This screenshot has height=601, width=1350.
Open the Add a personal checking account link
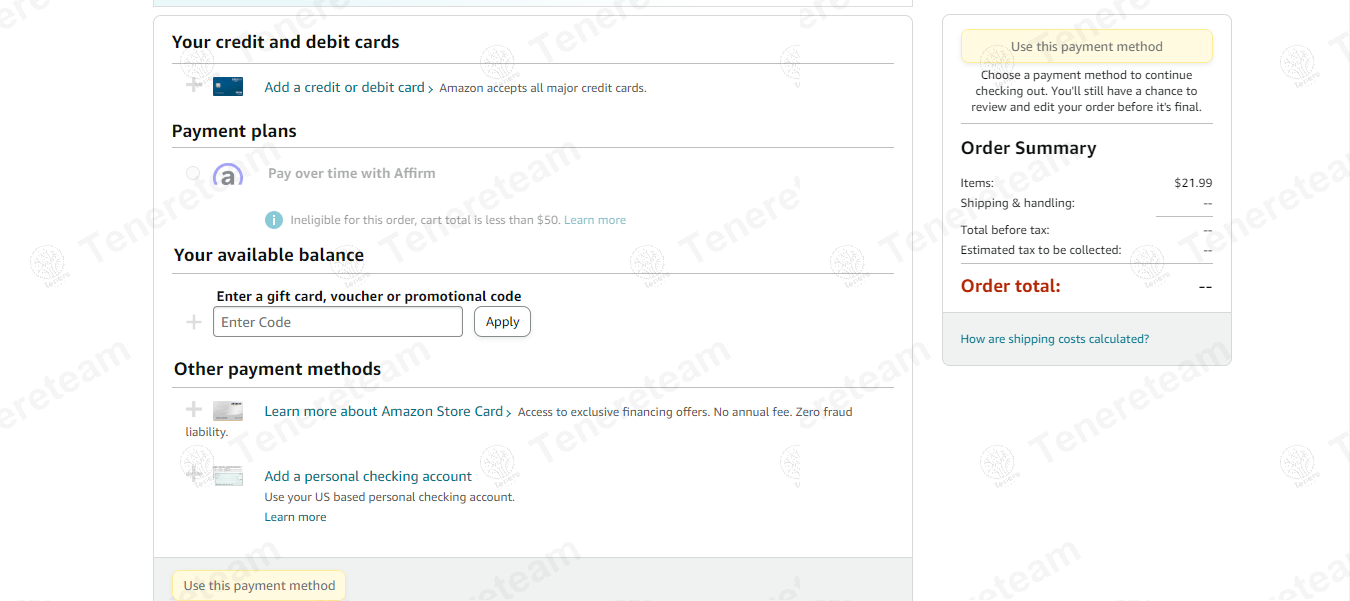(368, 476)
